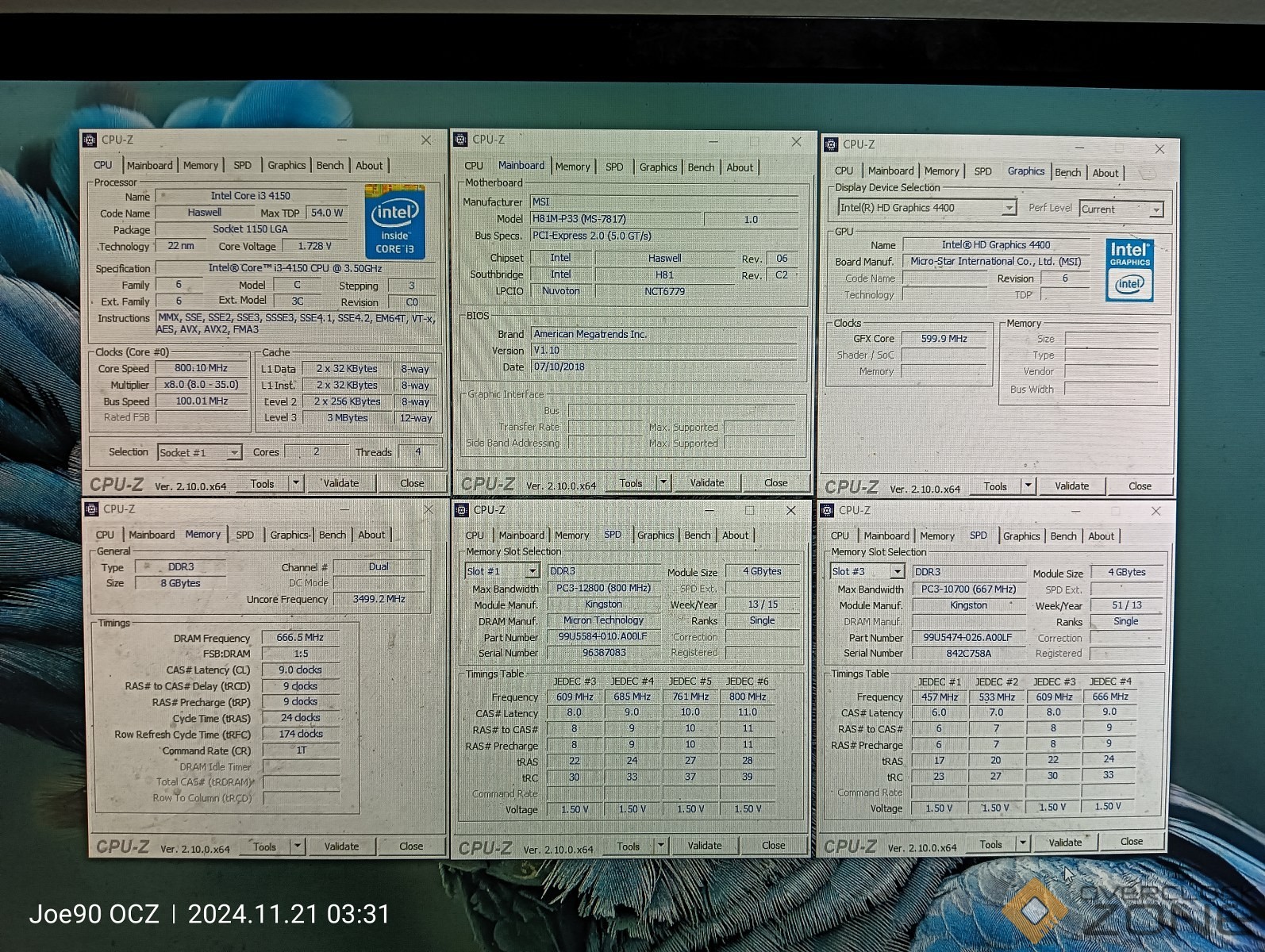Select the SPD tab in the Mainboard window

[x=614, y=167]
